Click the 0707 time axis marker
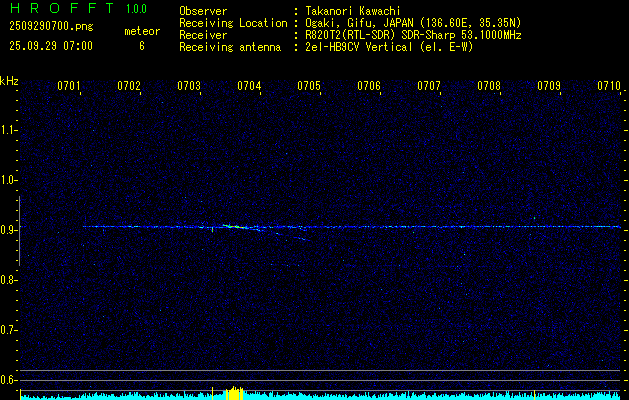The height and width of the screenshot is (400, 629). (x=429, y=86)
